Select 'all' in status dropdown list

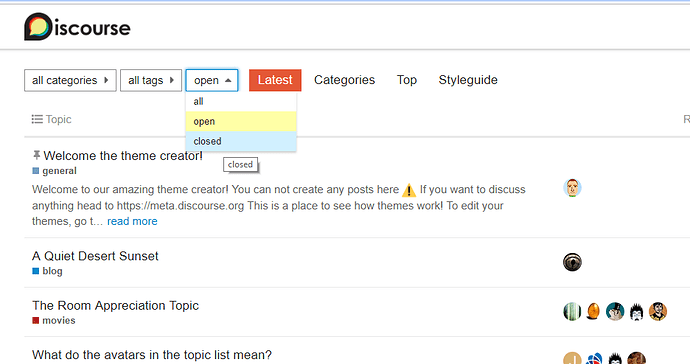point(241,102)
